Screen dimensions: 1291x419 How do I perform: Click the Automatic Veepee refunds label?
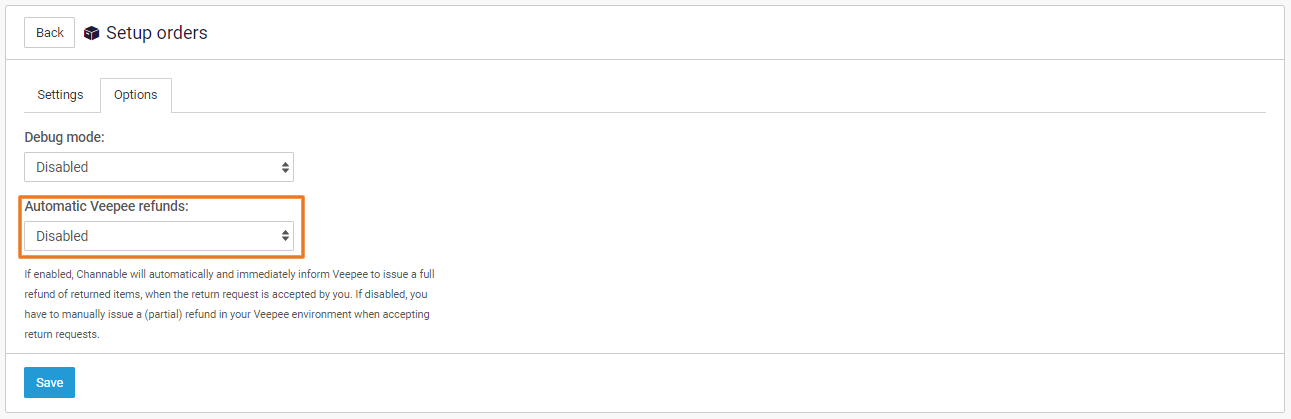click(x=106, y=206)
